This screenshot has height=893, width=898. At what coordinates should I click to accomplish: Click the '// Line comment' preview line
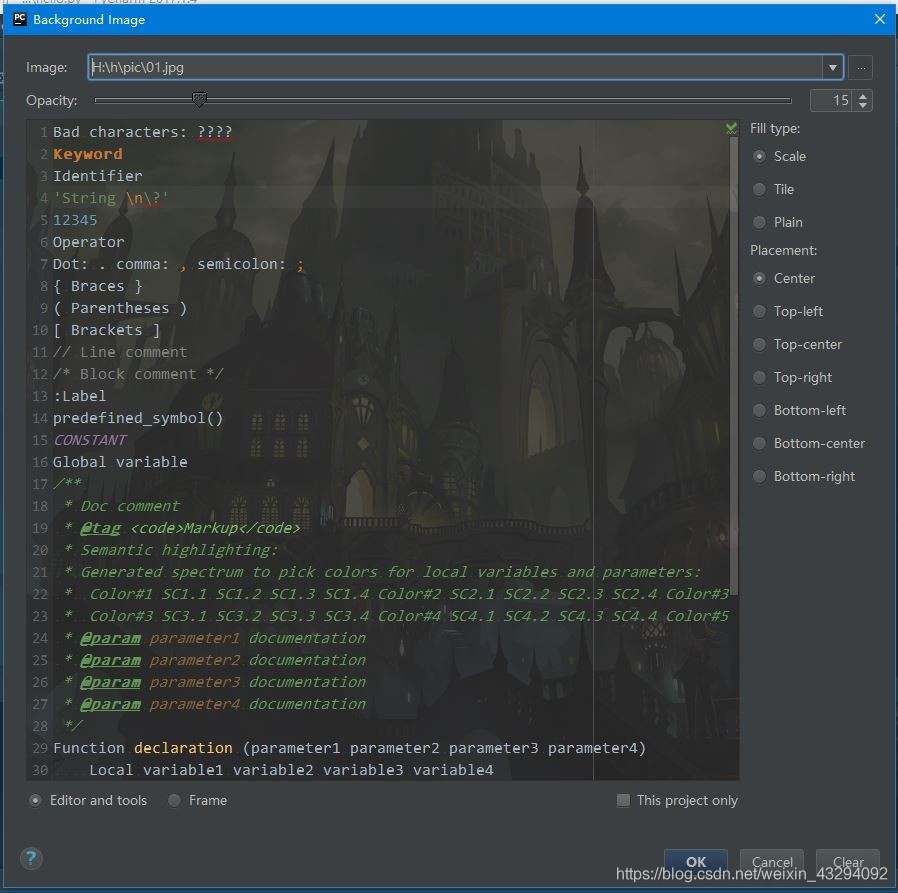tap(120, 352)
